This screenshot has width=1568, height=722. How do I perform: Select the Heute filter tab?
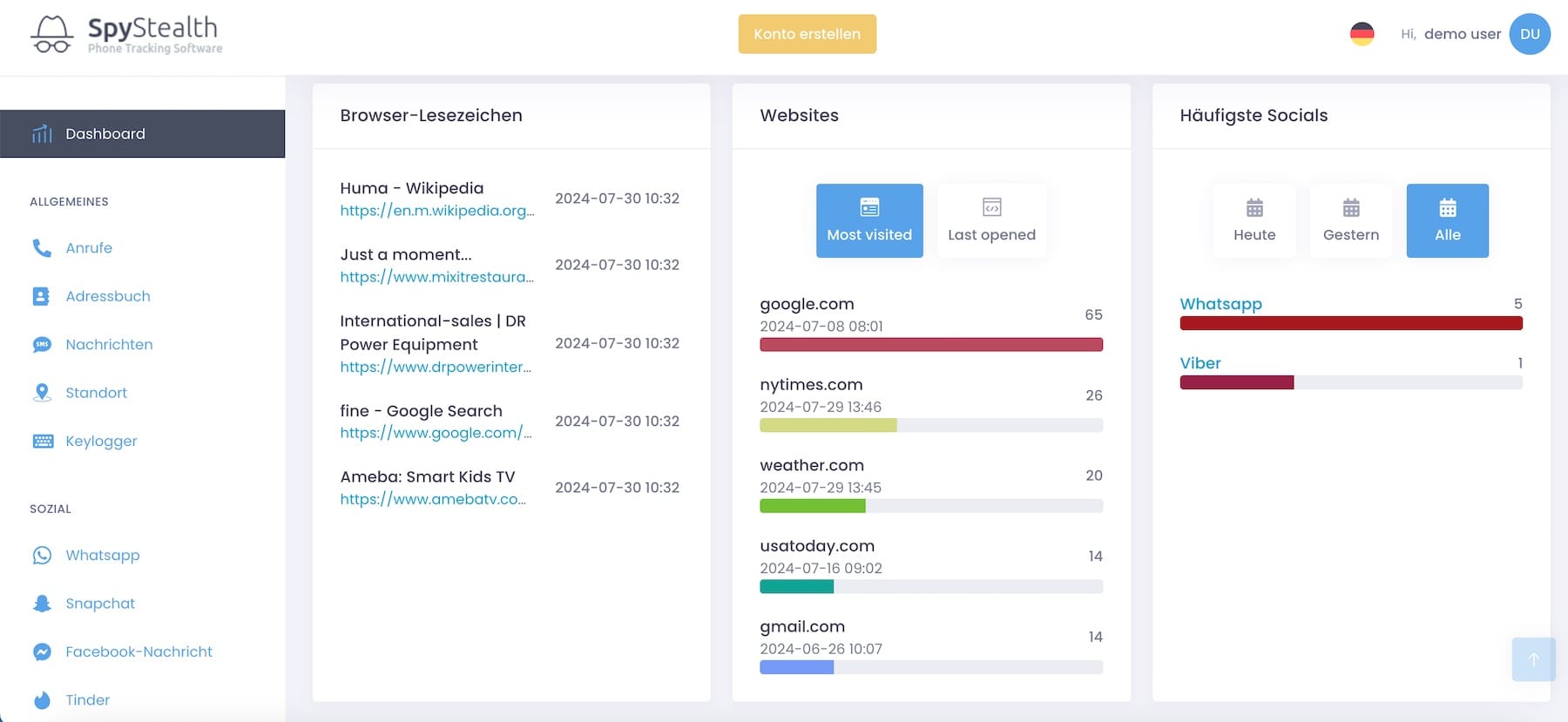[1254, 220]
